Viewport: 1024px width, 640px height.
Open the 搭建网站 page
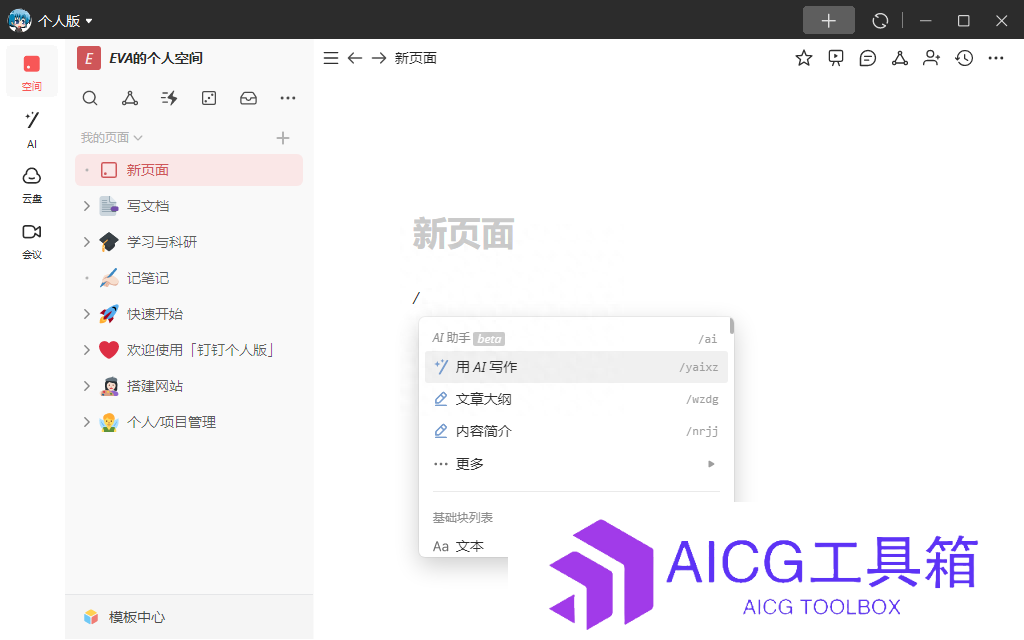[x=155, y=386]
